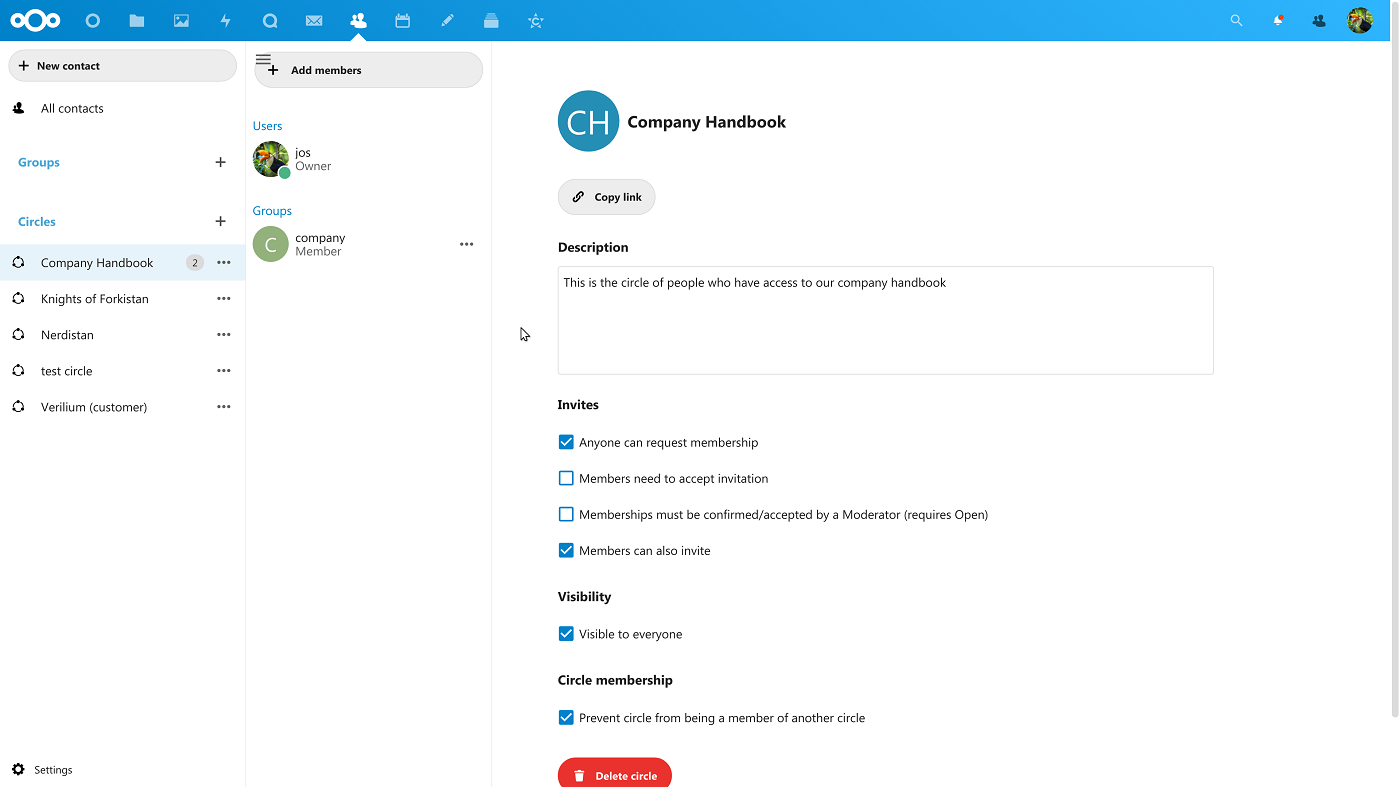Open your profile avatar menu
The height and width of the screenshot is (787, 1400).
click(1360, 20)
